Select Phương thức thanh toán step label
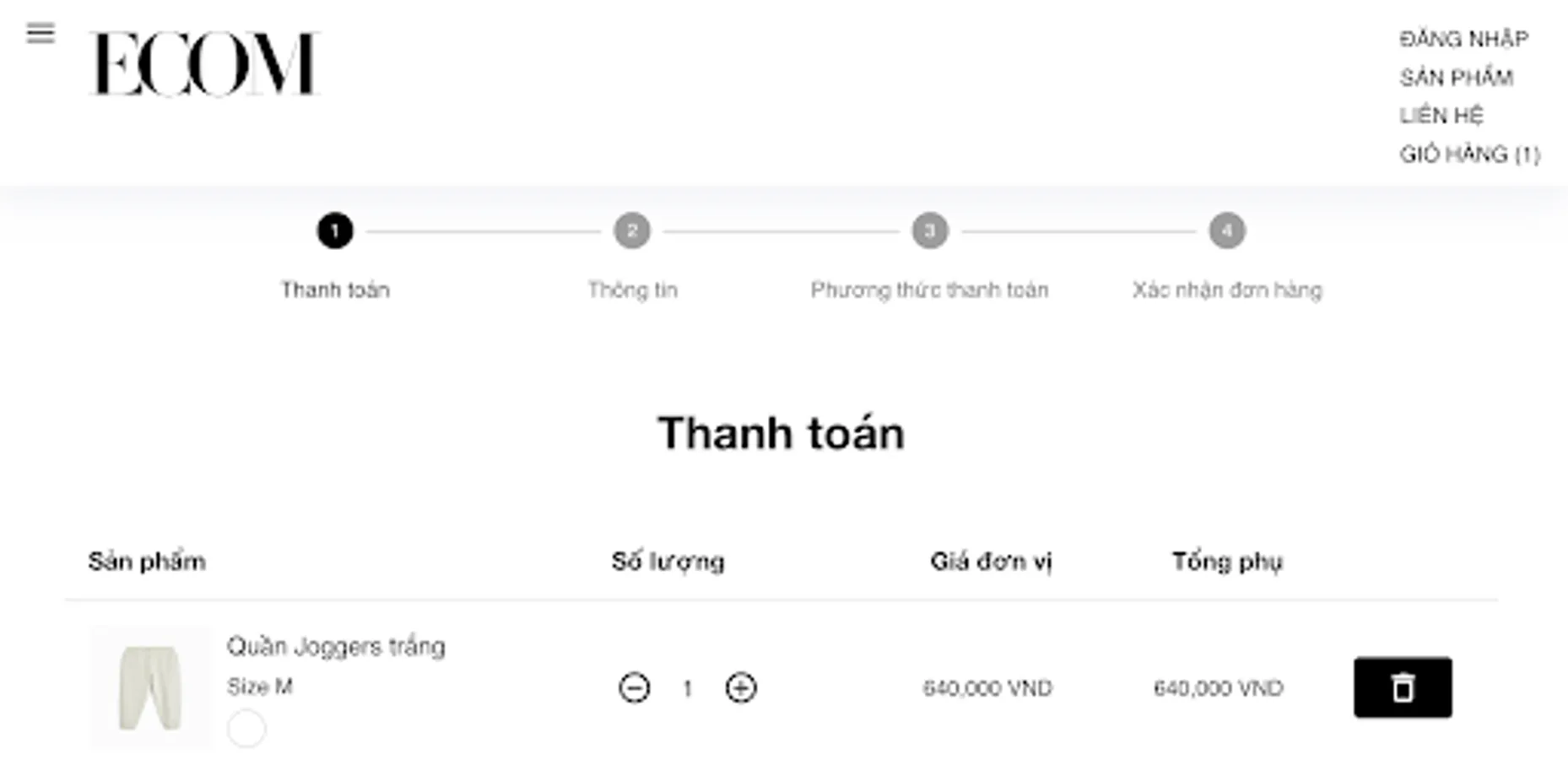This screenshot has height=760, width=1568. click(x=929, y=290)
